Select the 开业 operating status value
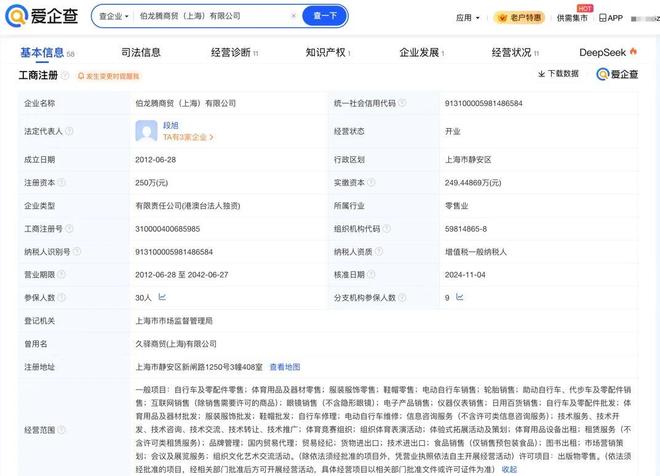The width and height of the screenshot is (660, 476). pyautogui.click(x=452, y=131)
